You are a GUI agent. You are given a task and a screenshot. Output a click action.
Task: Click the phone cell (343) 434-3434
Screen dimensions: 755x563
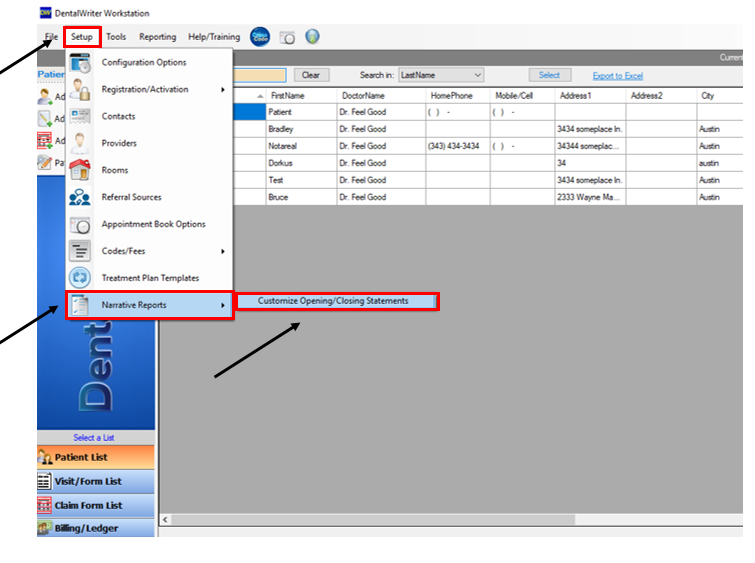pyautogui.click(x=454, y=146)
